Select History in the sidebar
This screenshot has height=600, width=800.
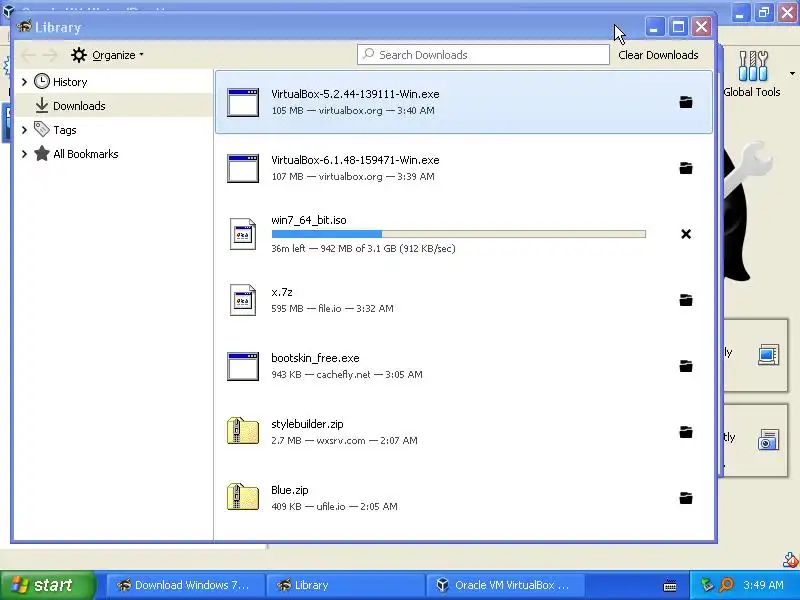113,82
